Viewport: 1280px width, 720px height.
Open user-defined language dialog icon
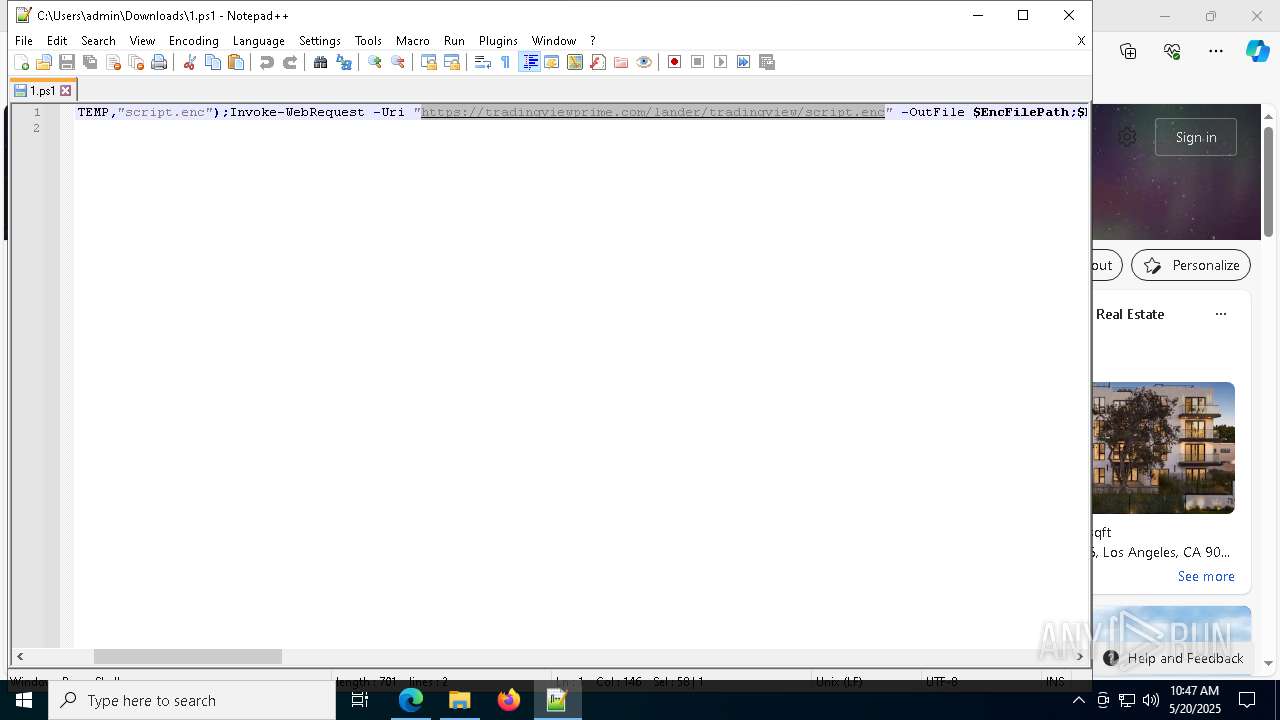click(551, 62)
